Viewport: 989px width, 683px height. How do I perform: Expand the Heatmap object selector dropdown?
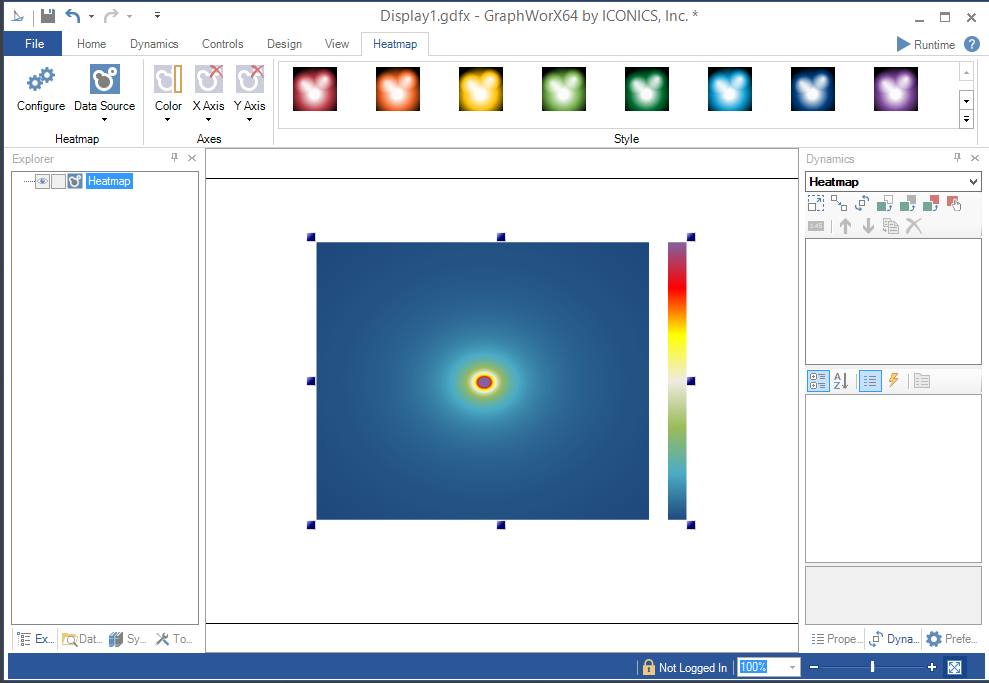tap(974, 182)
